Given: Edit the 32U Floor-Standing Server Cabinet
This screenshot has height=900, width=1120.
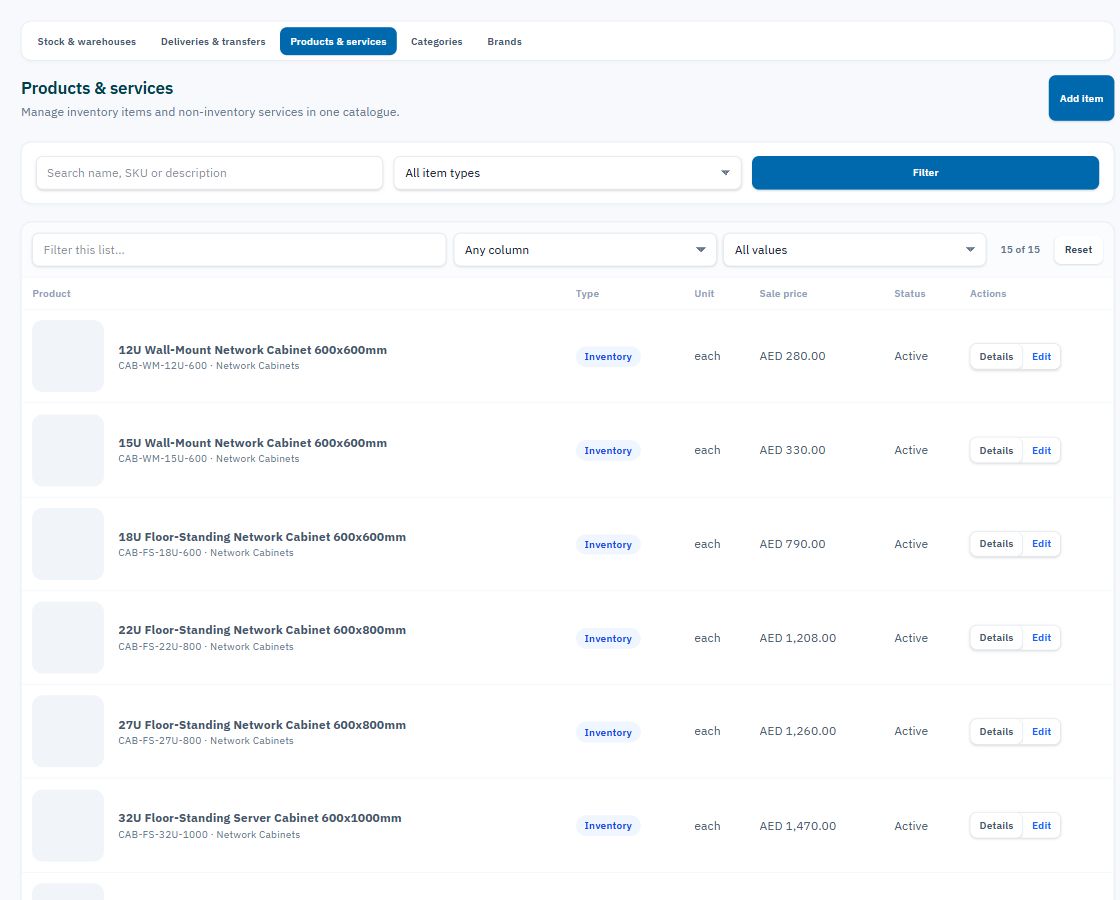Looking at the screenshot, I should 1041,826.
